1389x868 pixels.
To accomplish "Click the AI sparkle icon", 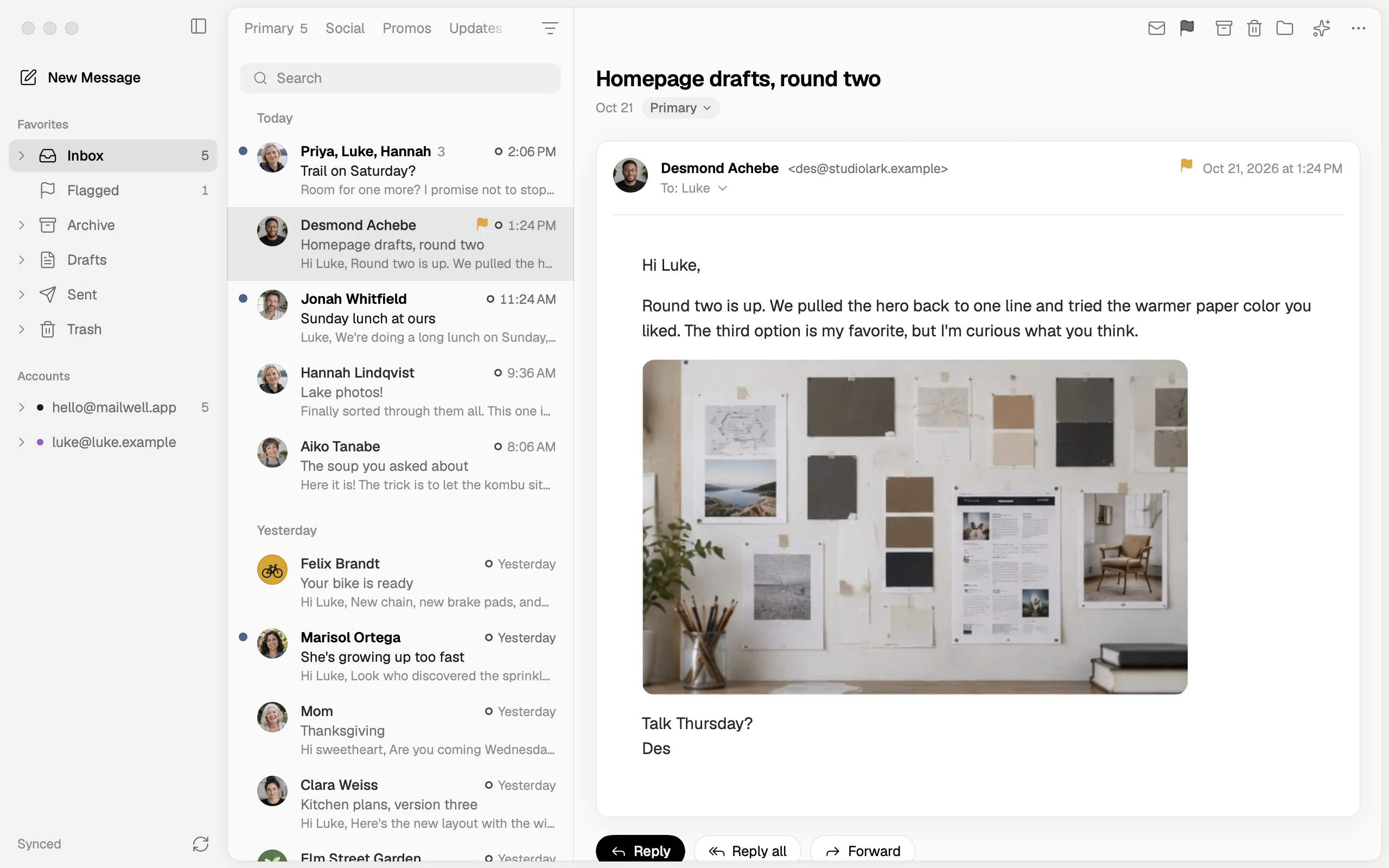I will pyautogui.click(x=1321, y=28).
